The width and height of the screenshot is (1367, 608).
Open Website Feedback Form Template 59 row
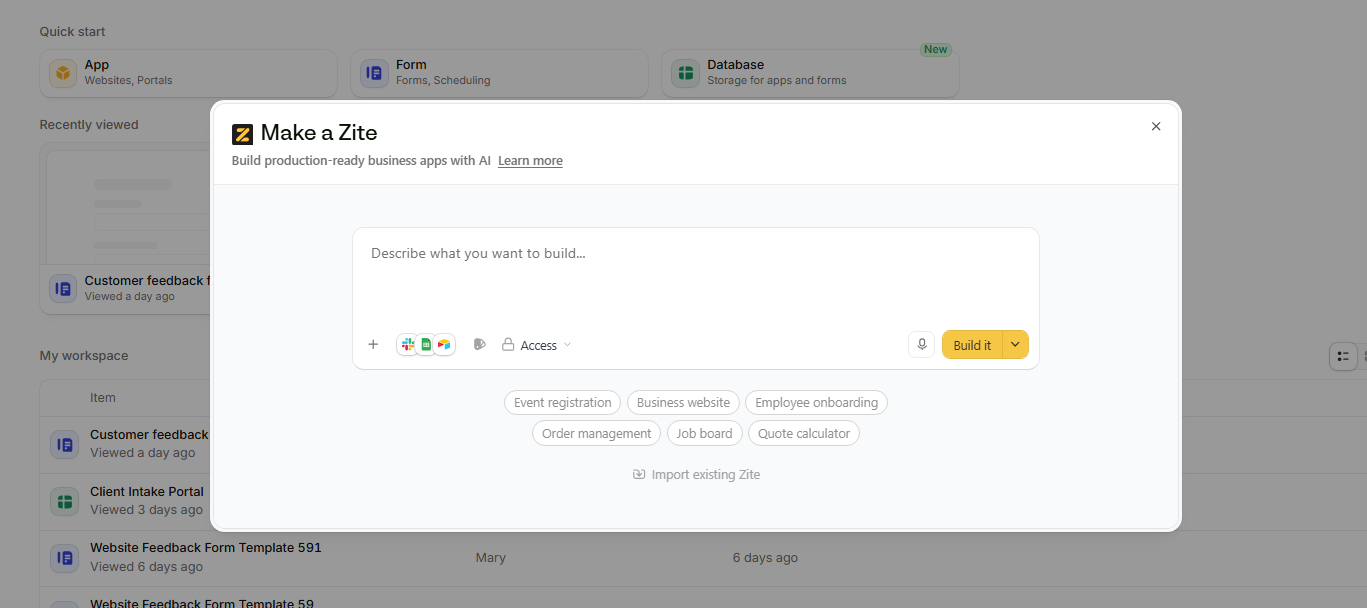[x=703, y=598]
